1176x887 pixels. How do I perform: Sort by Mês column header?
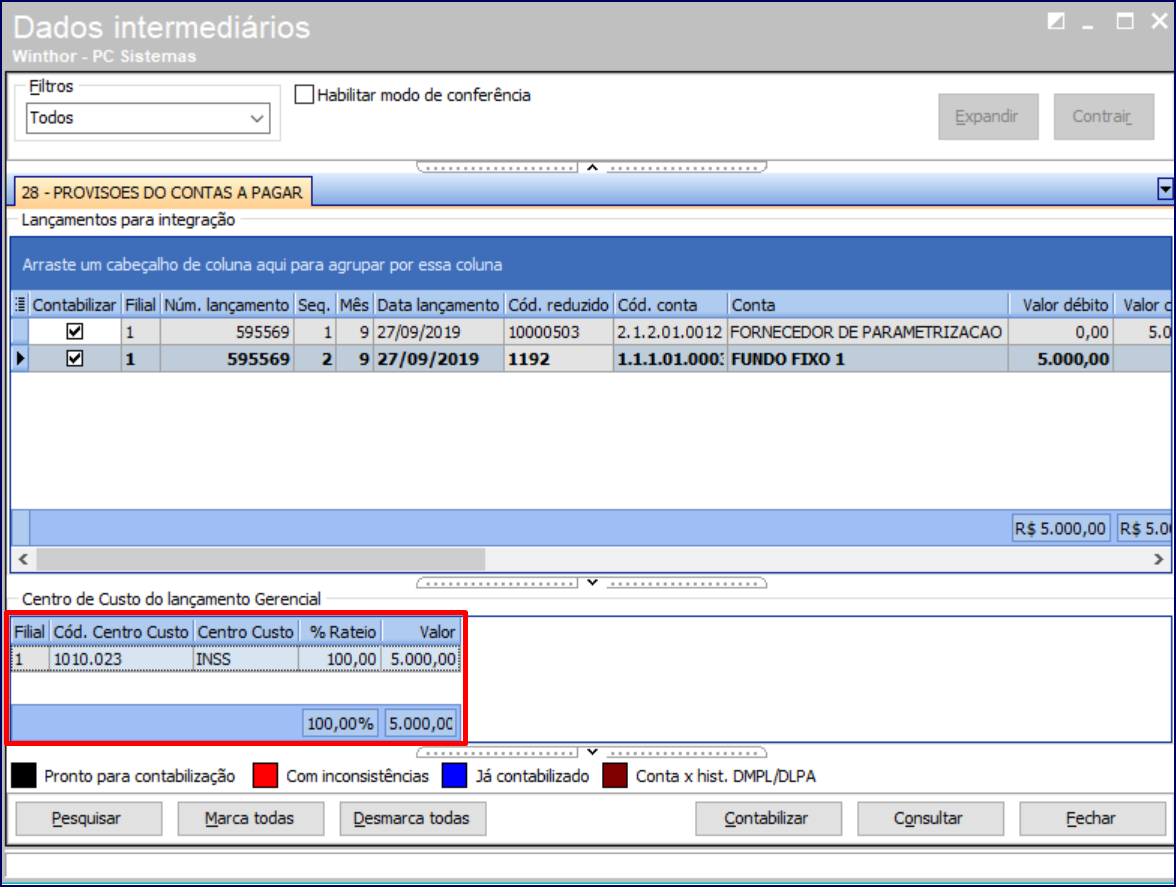click(354, 304)
